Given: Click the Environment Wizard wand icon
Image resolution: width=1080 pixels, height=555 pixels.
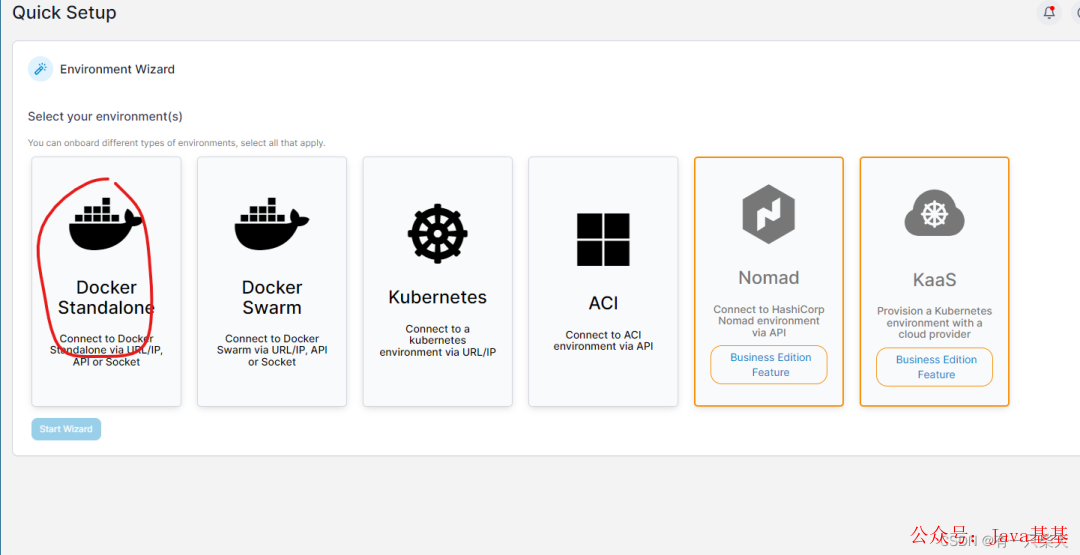Looking at the screenshot, I should tap(40, 69).
